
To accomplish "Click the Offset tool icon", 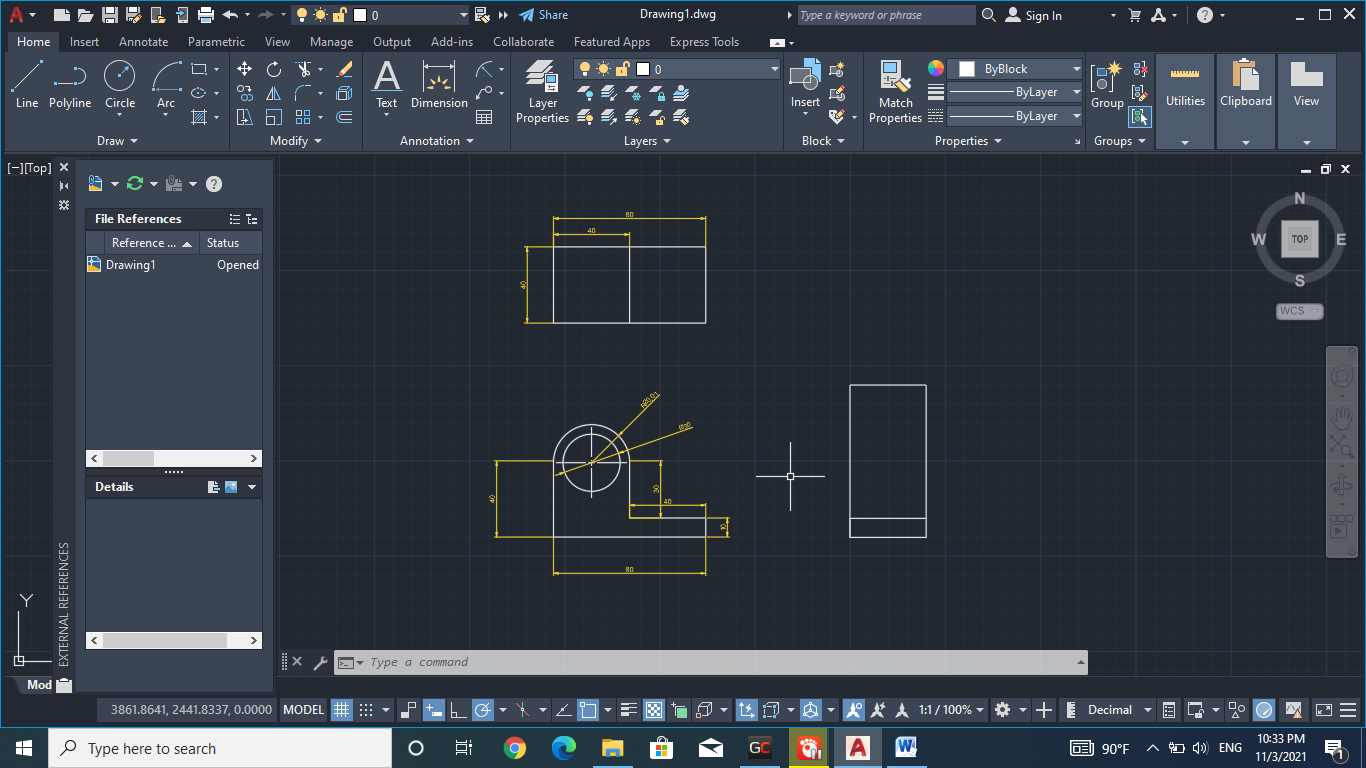I will [x=344, y=117].
